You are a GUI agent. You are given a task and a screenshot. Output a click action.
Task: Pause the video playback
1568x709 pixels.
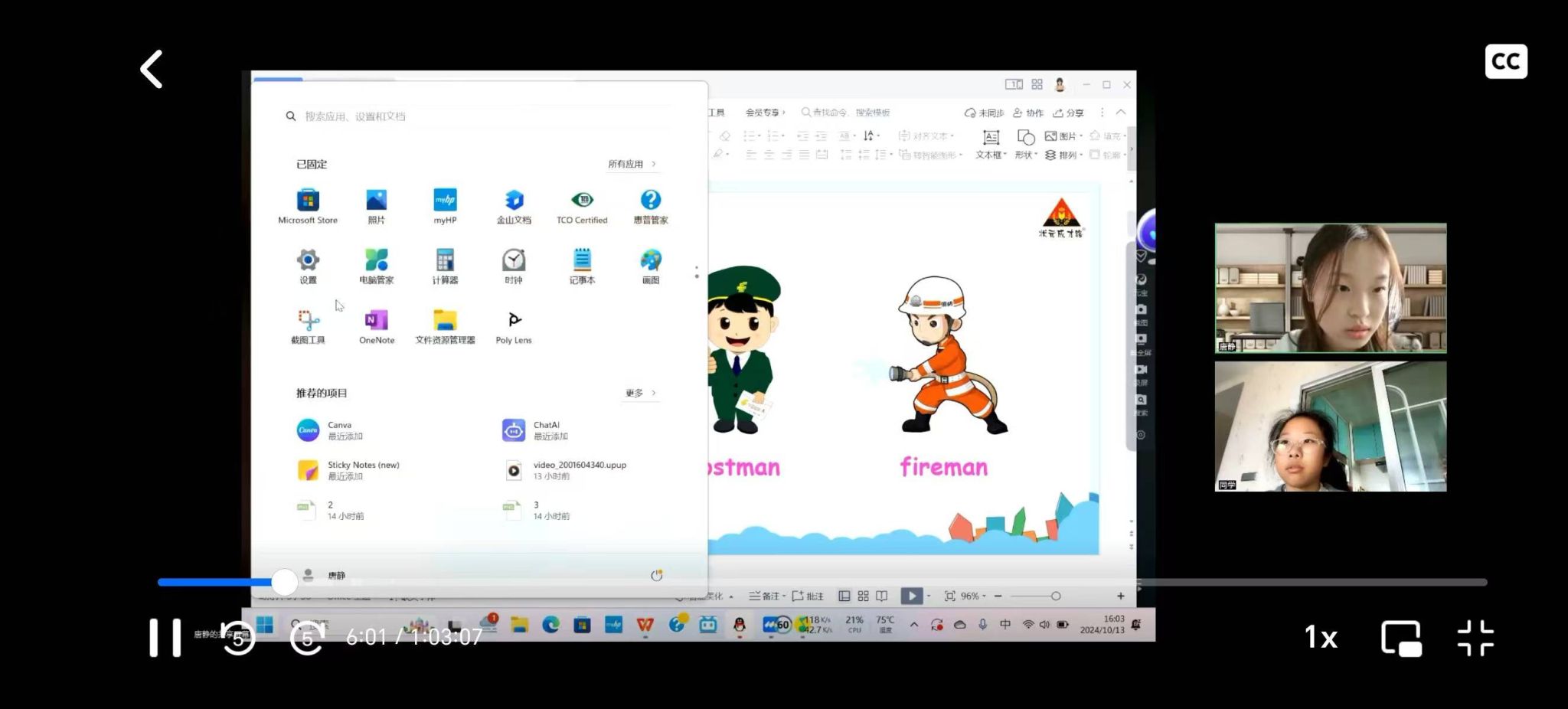[x=165, y=637]
